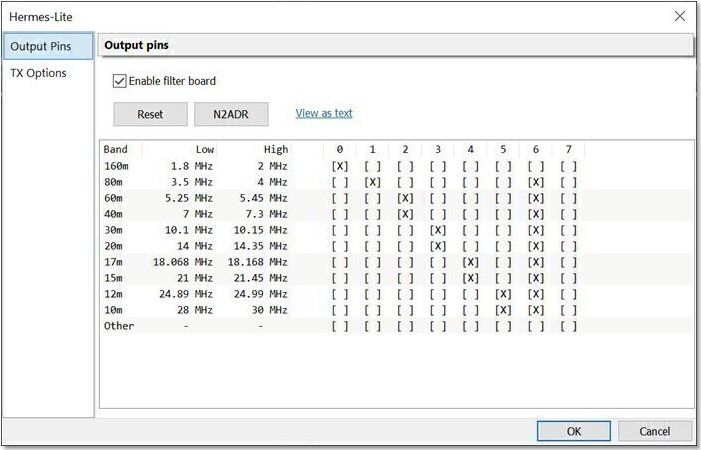Image resolution: width=701 pixels, height=450 pixels.
Task: Toggle pin 5 for the 12m band
Action: coord(503,294)
